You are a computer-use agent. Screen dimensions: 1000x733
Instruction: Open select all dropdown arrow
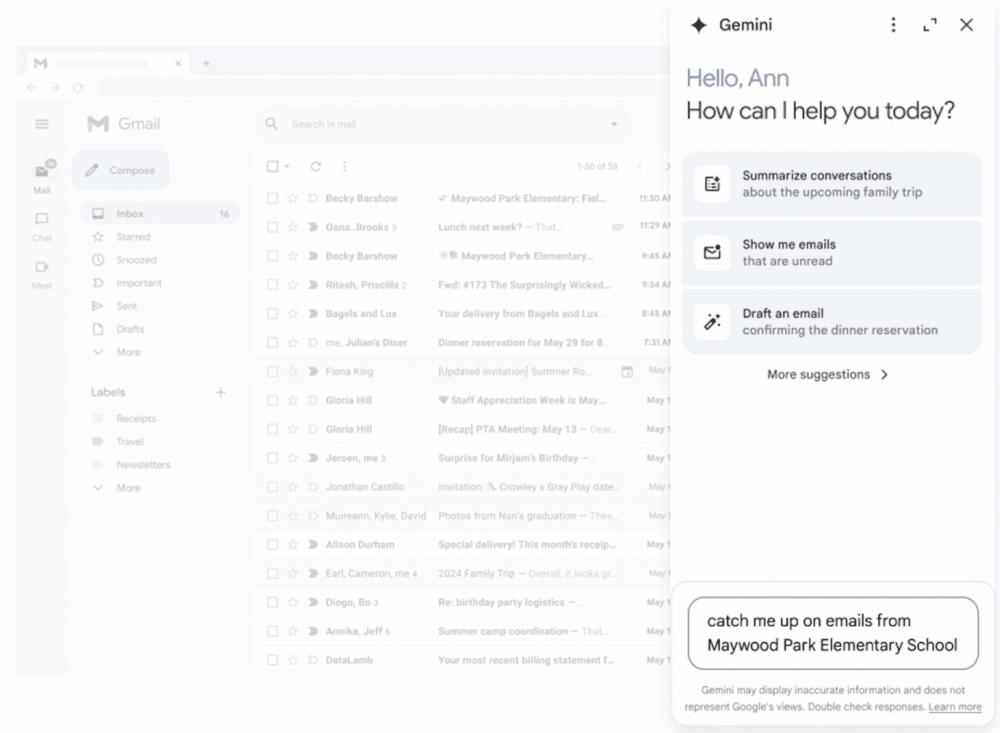click(x=287, y=167)
